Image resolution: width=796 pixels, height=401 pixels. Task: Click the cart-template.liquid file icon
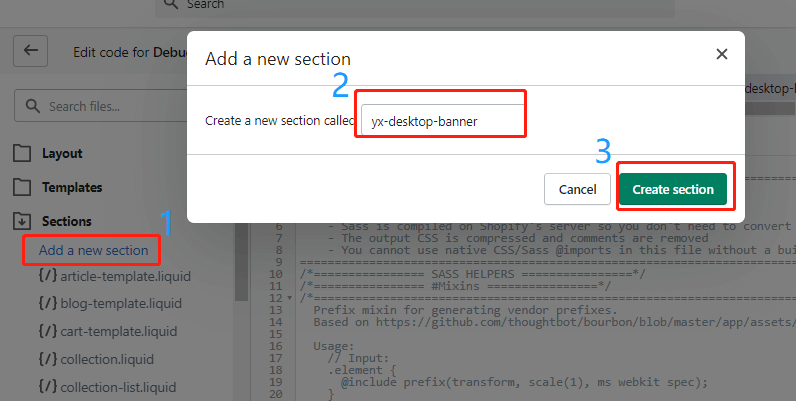click(47, 331)
